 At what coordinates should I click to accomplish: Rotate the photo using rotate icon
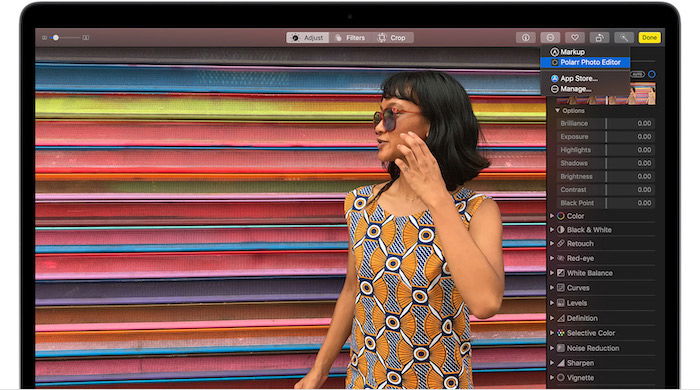(599, 37)
